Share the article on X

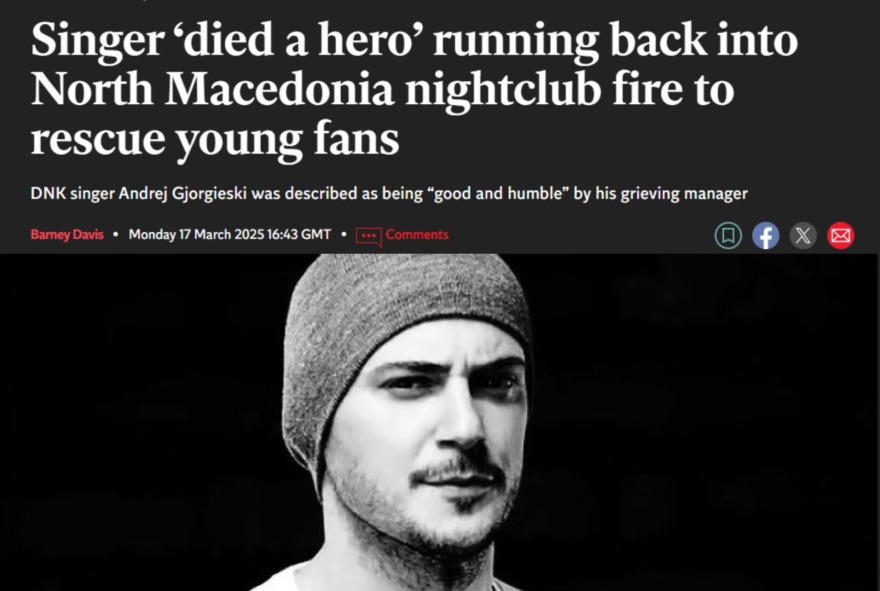pos(803,235)
